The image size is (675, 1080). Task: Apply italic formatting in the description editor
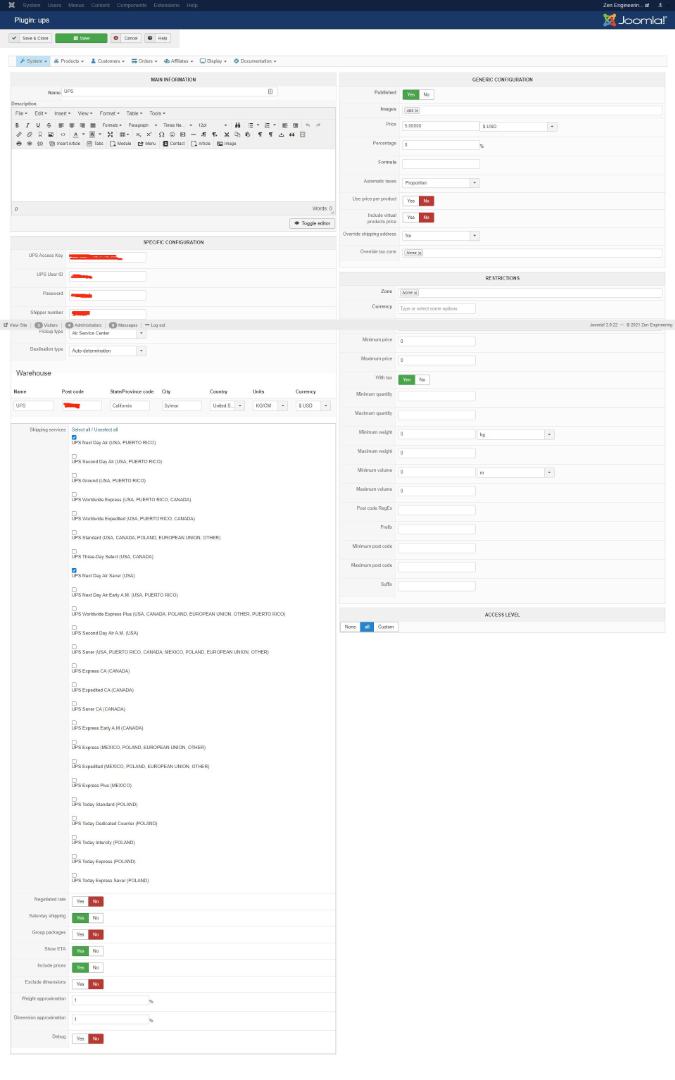[x=28, y=125]
